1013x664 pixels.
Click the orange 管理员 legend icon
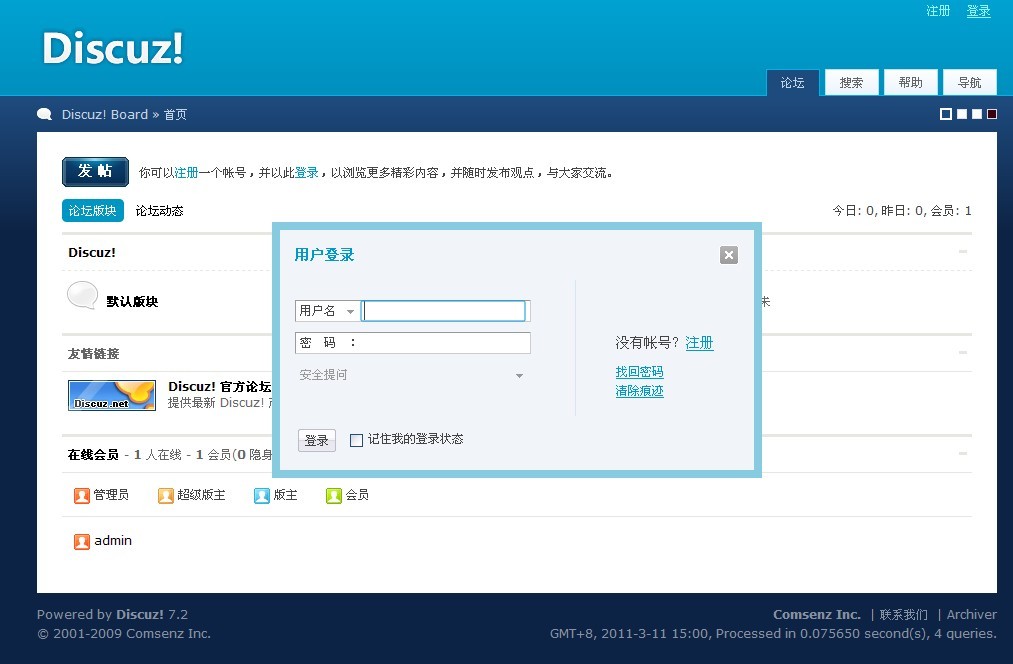[x=81, y=495]
